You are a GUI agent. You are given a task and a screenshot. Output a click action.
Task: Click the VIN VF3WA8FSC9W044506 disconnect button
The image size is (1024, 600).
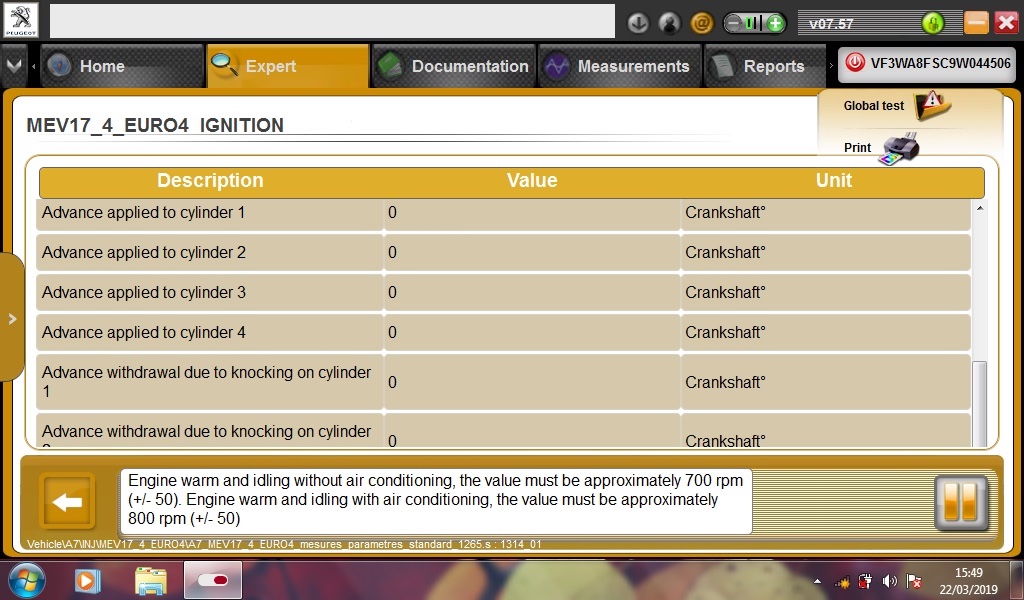tap(927, 63)
